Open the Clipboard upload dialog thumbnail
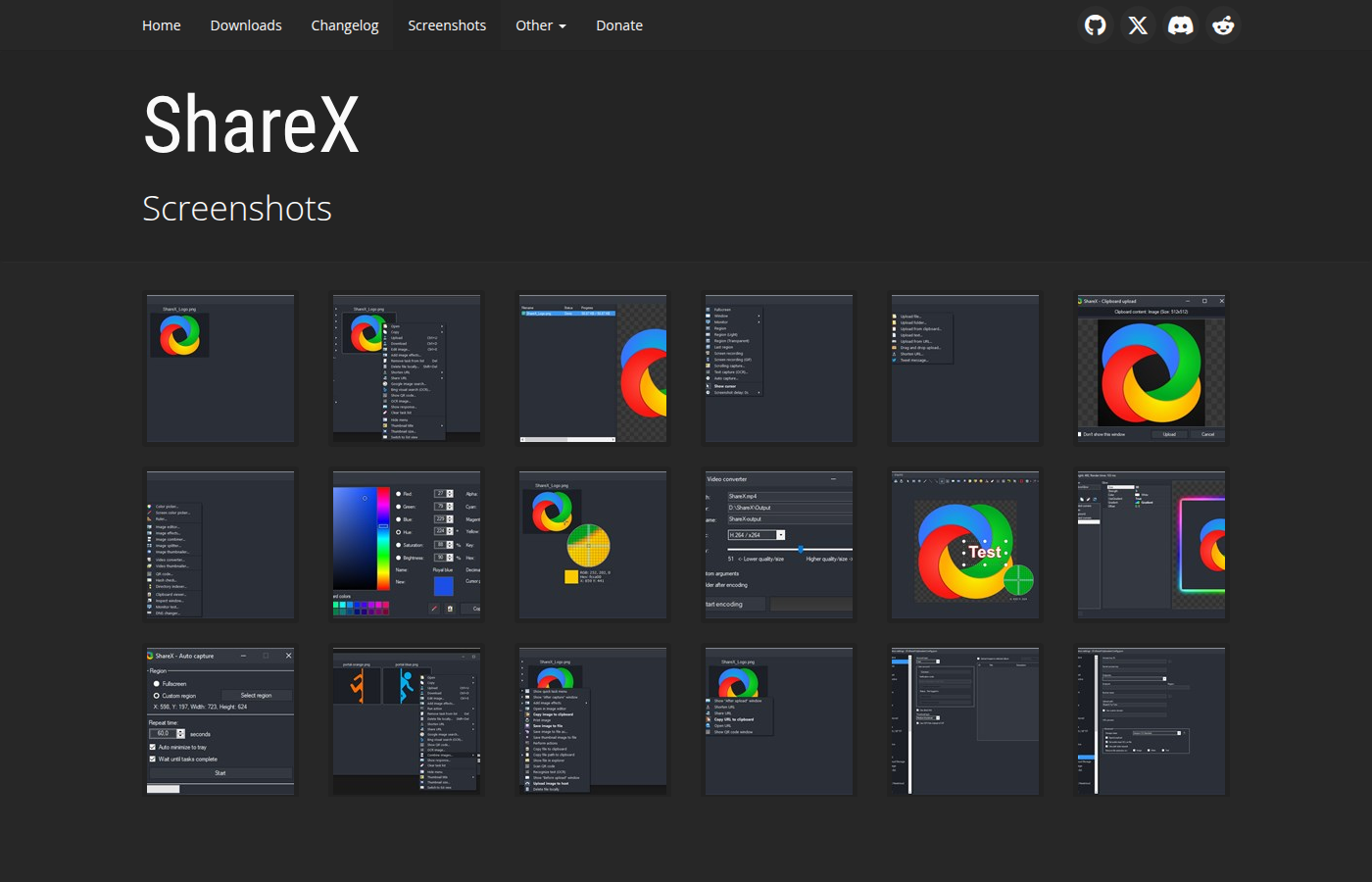This screenshot has width=1372, height=882. (x=1151, y=368)
